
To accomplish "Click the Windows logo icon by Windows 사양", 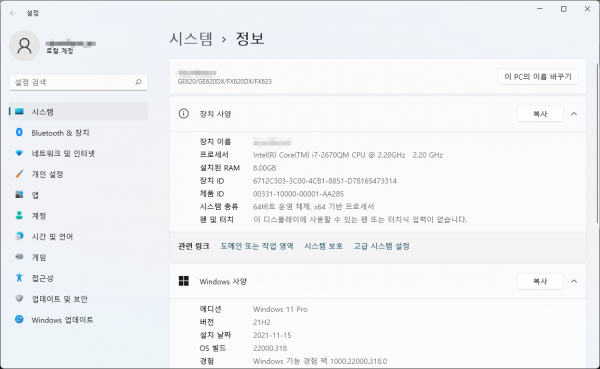I will point(184,281).
